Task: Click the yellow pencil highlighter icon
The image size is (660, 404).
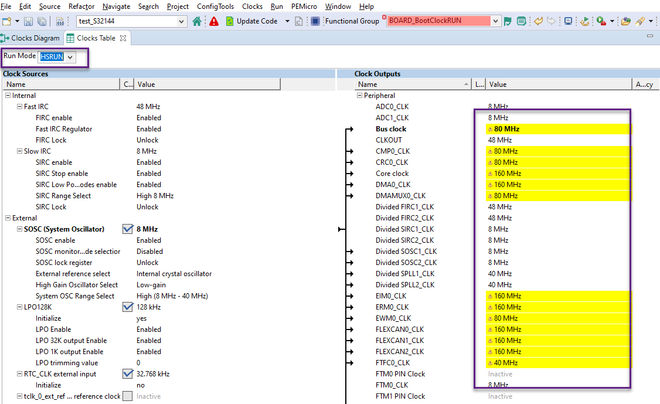Action: 640,21
